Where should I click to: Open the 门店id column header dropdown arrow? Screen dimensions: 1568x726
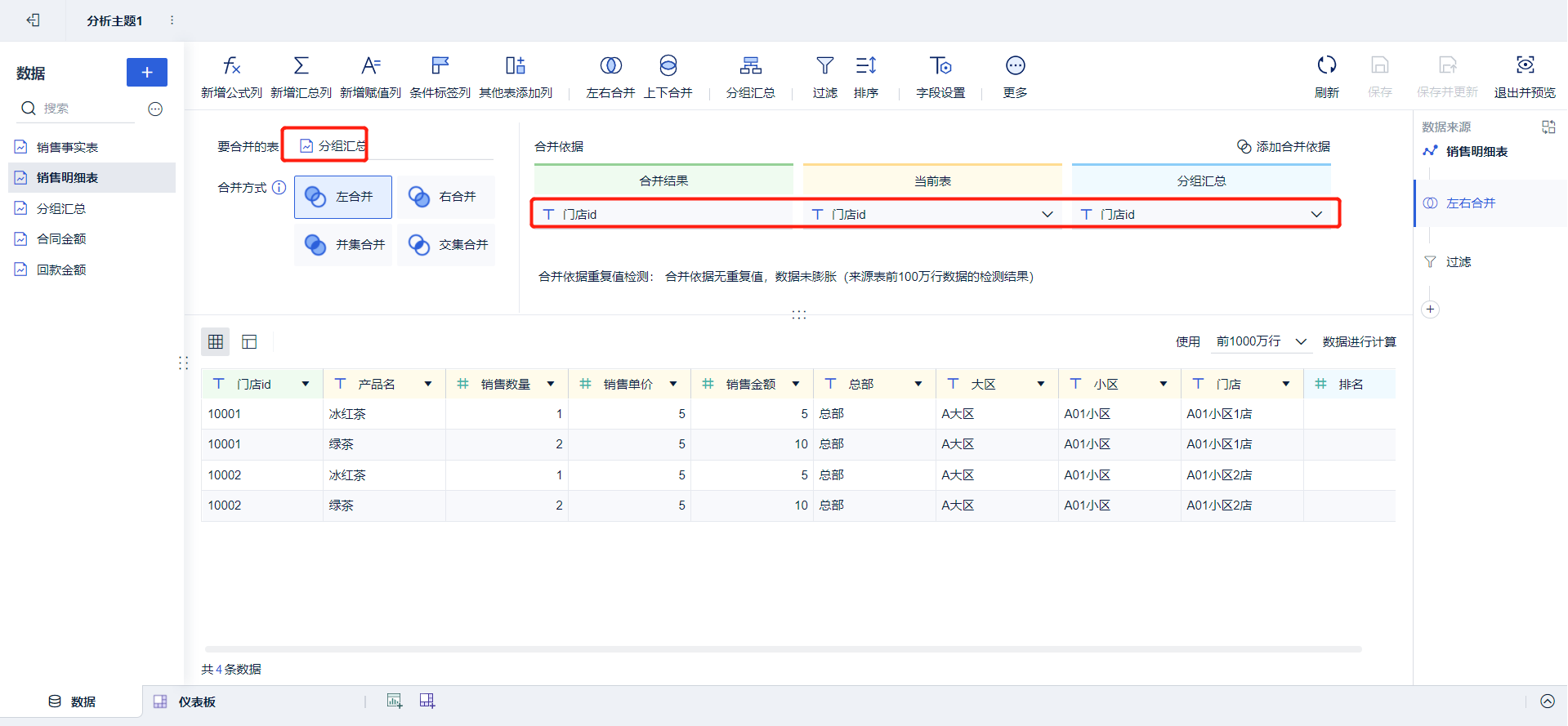(306, 384)
